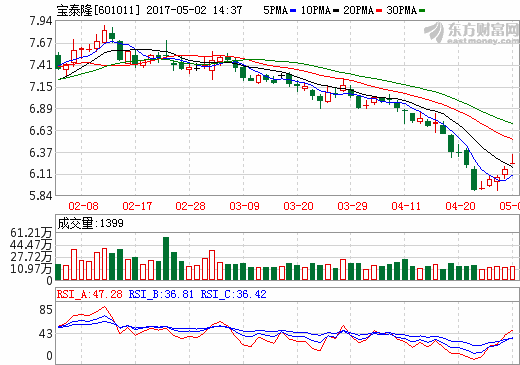Click the 7.67 price axis label

tap(41, 43)
